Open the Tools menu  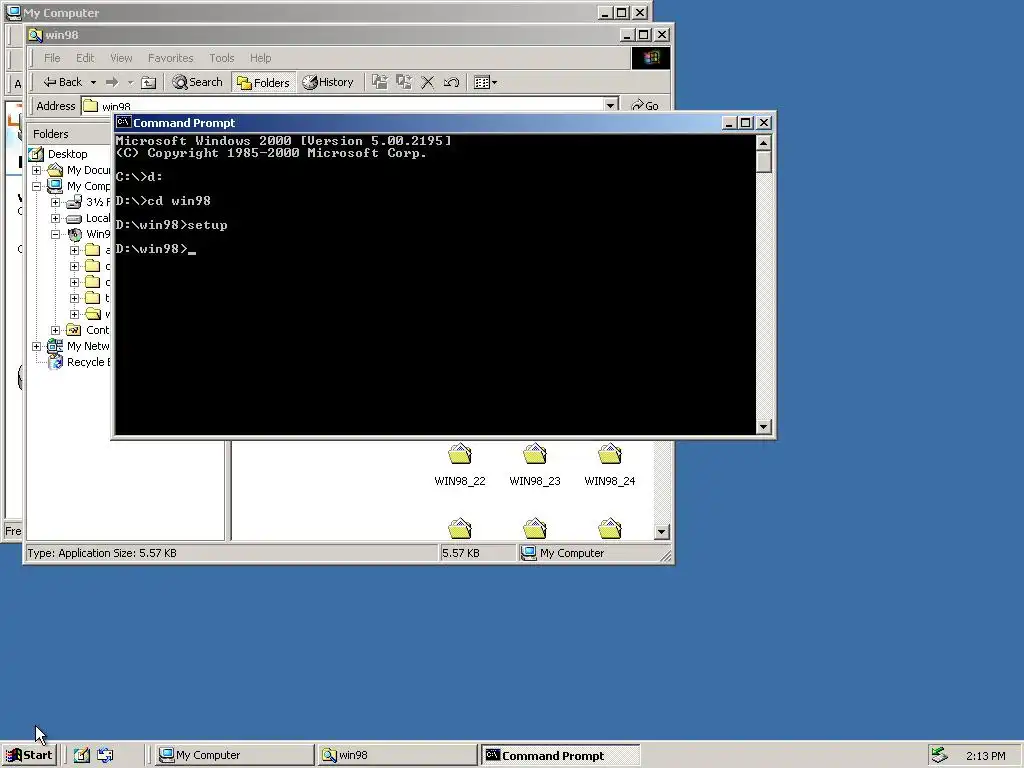click(x=221, y=58)
